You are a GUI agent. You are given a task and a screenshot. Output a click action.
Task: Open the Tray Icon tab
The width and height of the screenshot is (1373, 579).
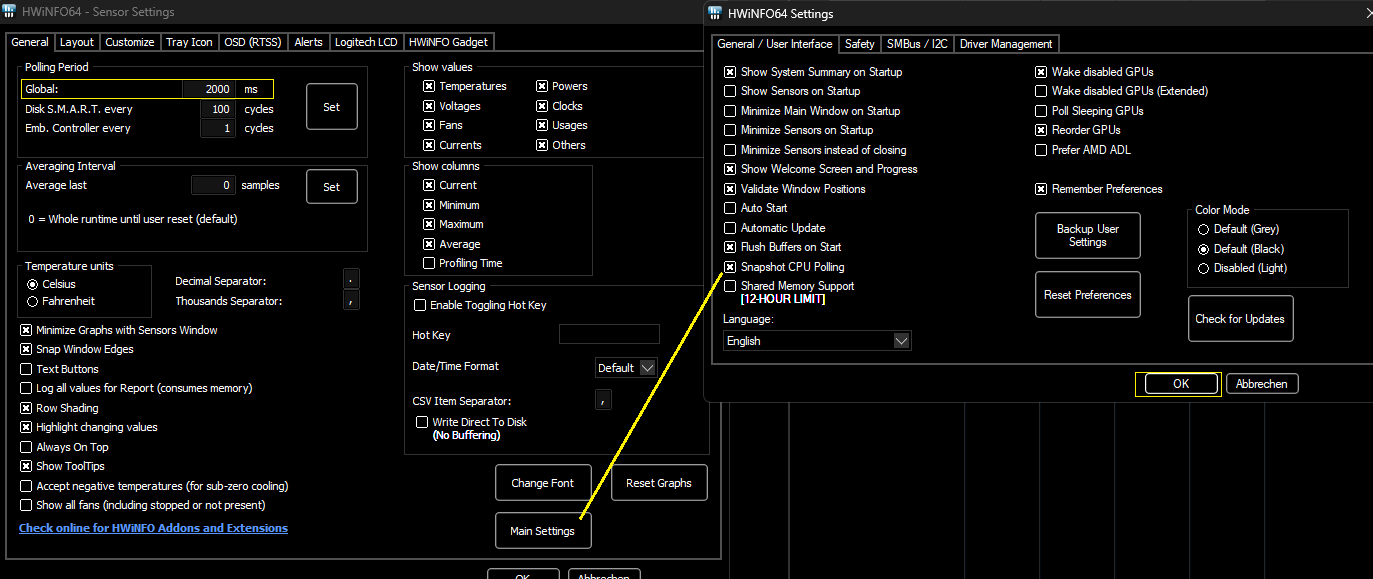pyautogui.click(x=189, y=42)
